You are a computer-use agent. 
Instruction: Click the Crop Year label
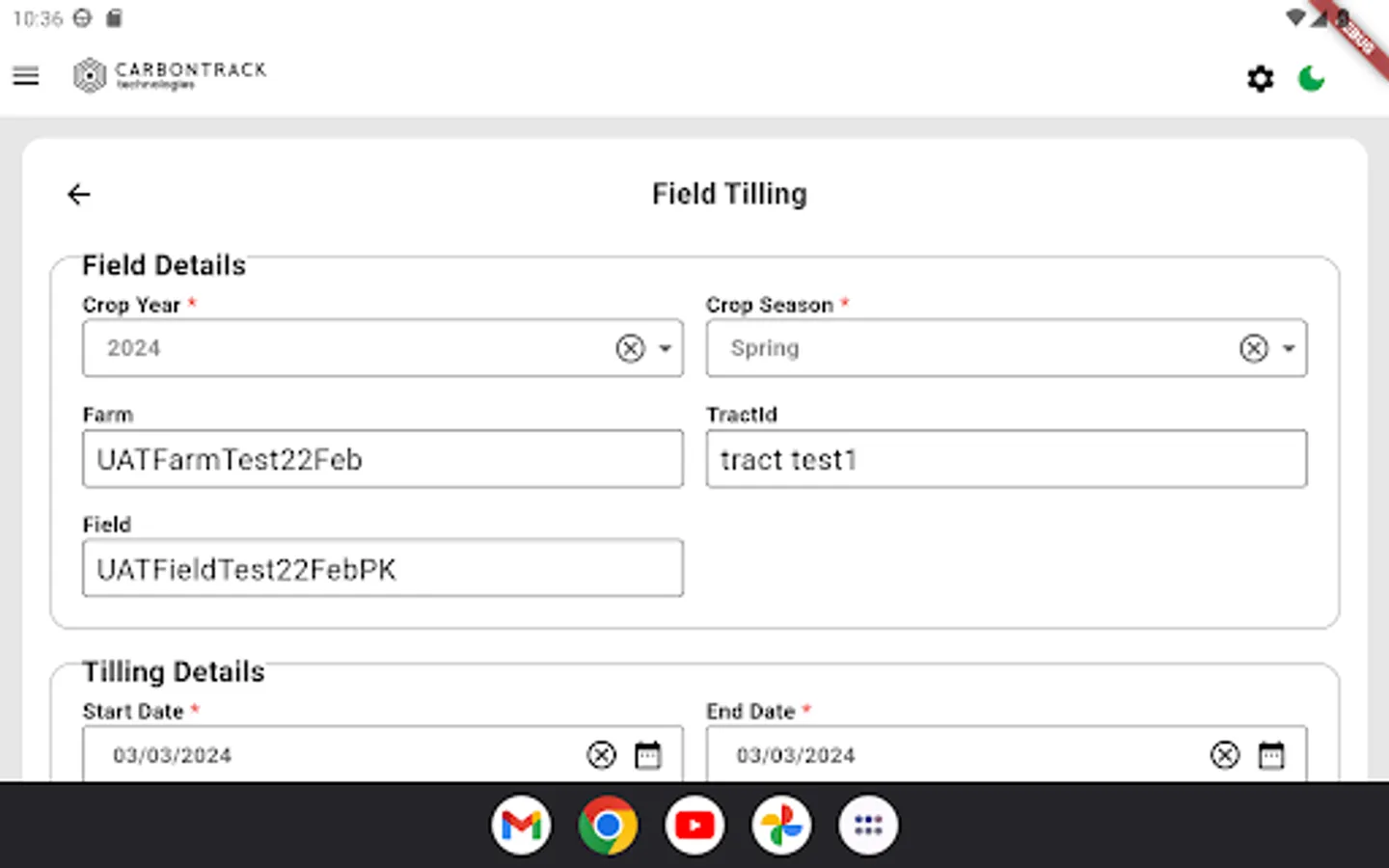[131, 305]
